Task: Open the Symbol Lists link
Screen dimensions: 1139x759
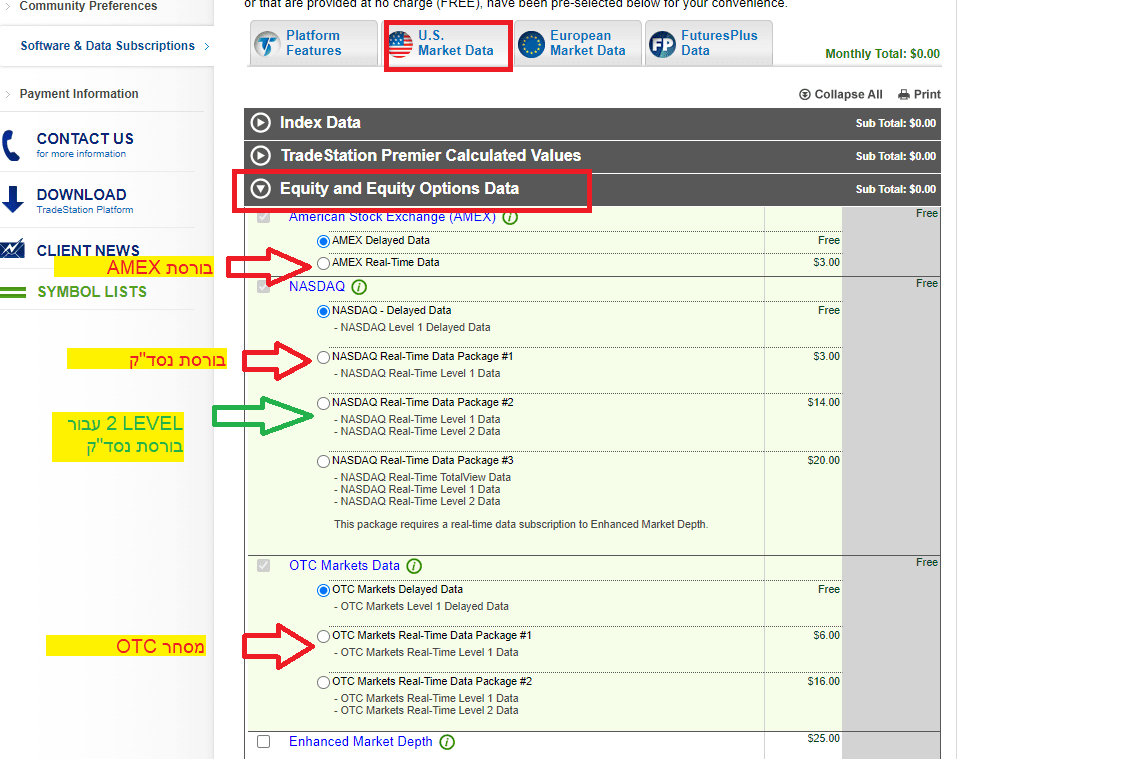Action: [x=91, y=292]
